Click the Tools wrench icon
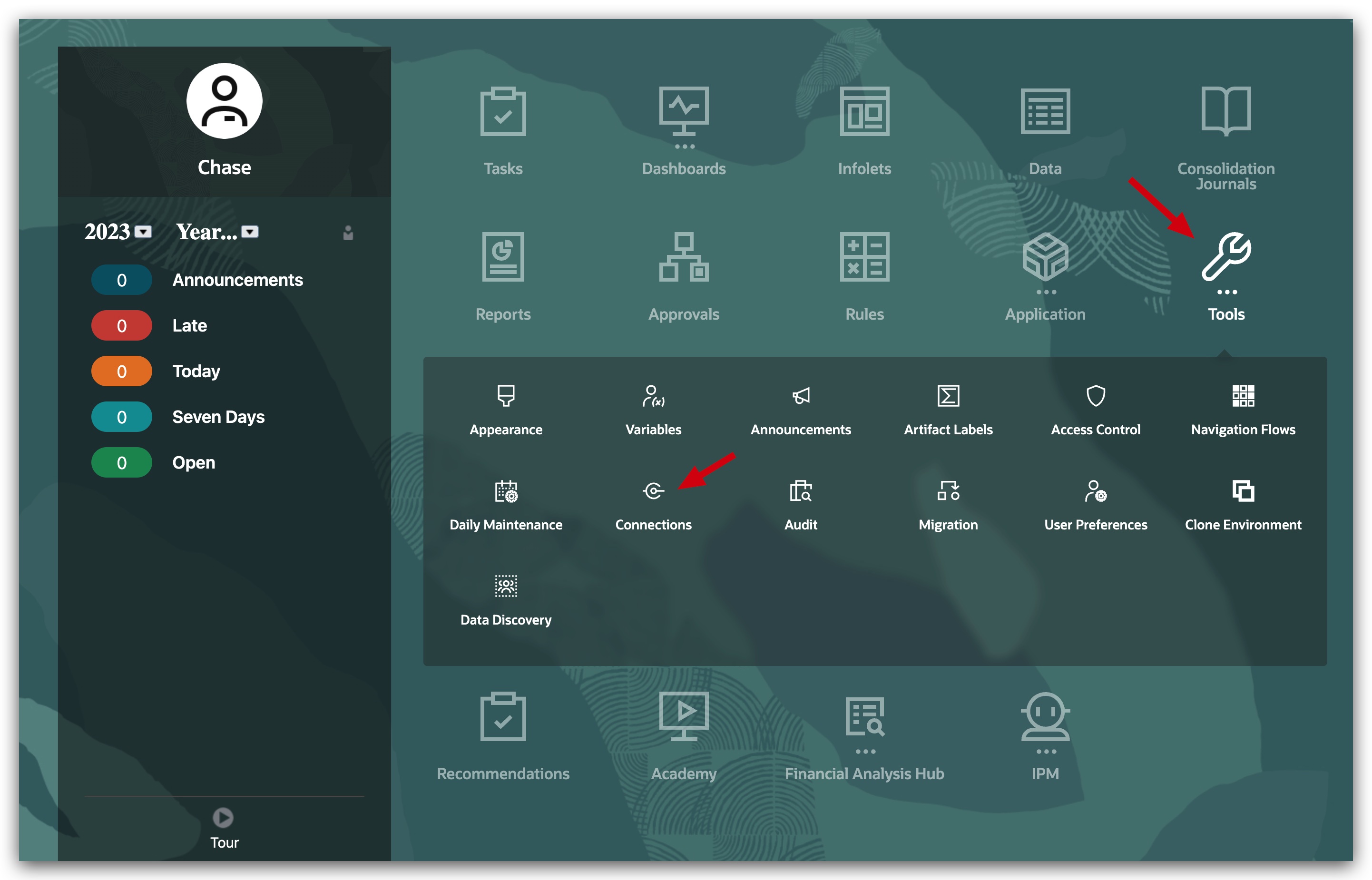This screenshot has height=880, width=1372. (x=1226, y=256)
